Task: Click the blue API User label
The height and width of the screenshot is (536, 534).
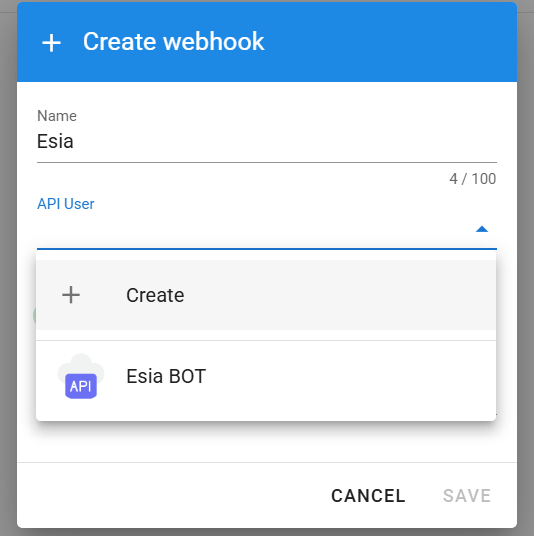Action: point(66,204)
